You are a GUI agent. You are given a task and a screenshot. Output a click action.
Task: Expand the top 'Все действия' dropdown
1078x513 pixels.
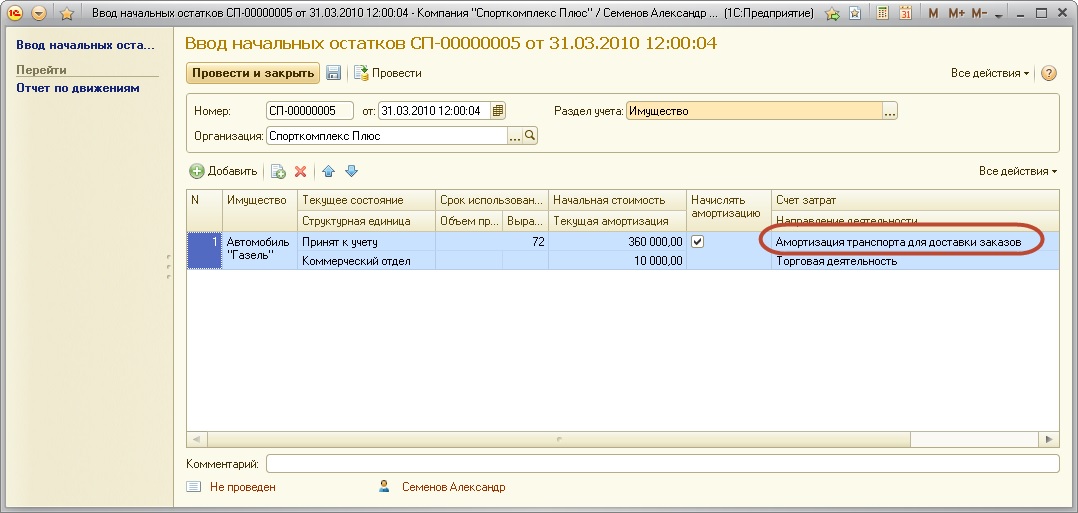990,73
